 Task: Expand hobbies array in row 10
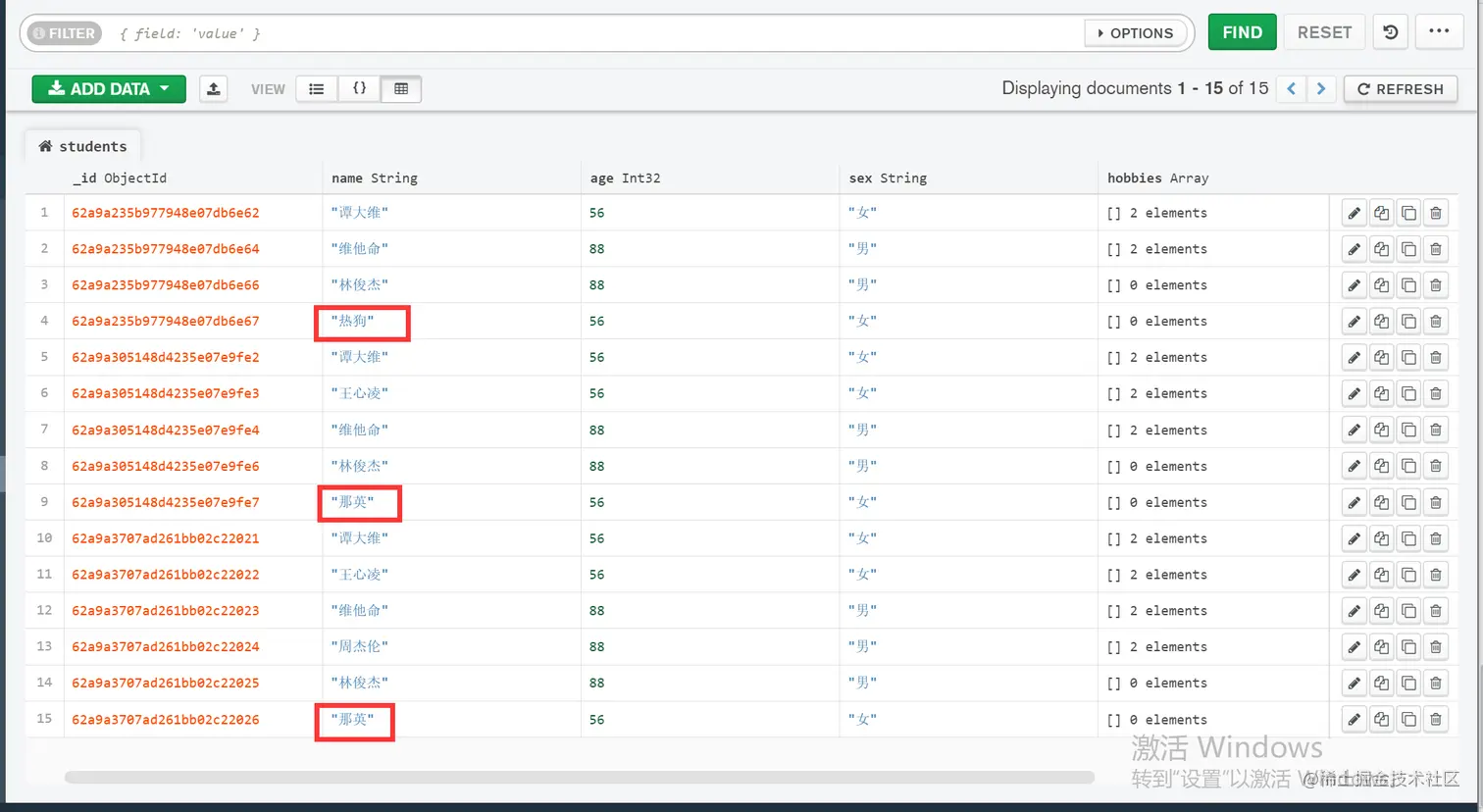click(x=1156, y=539)
